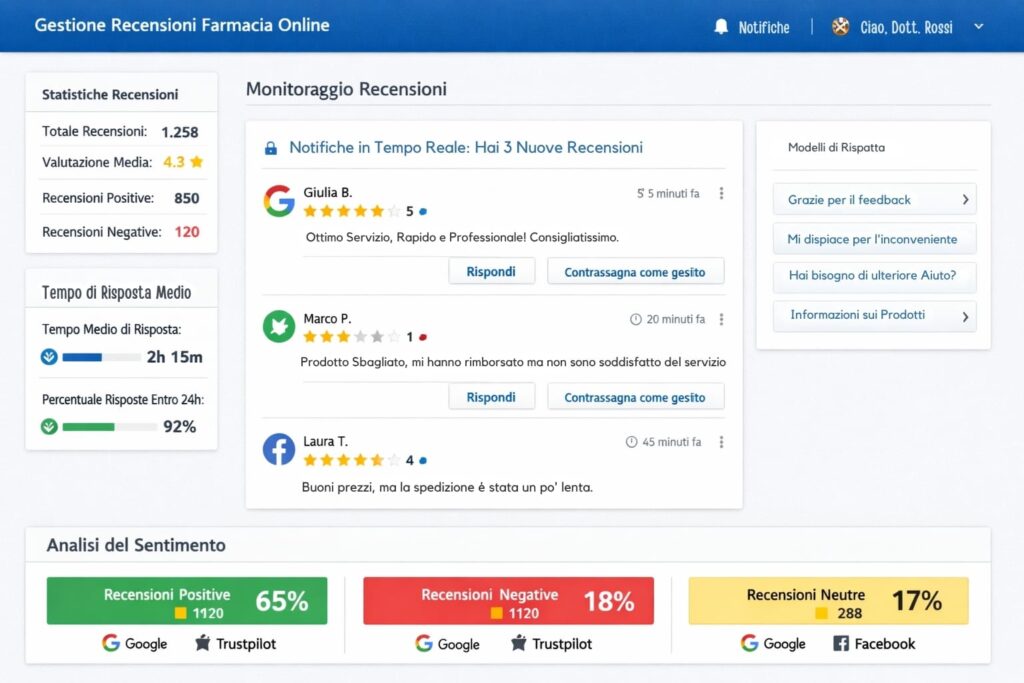The width and height of the screenshot is (1024, 683).
Task: Click the Recensioni Positive value 850
Action: coord(187,198)
